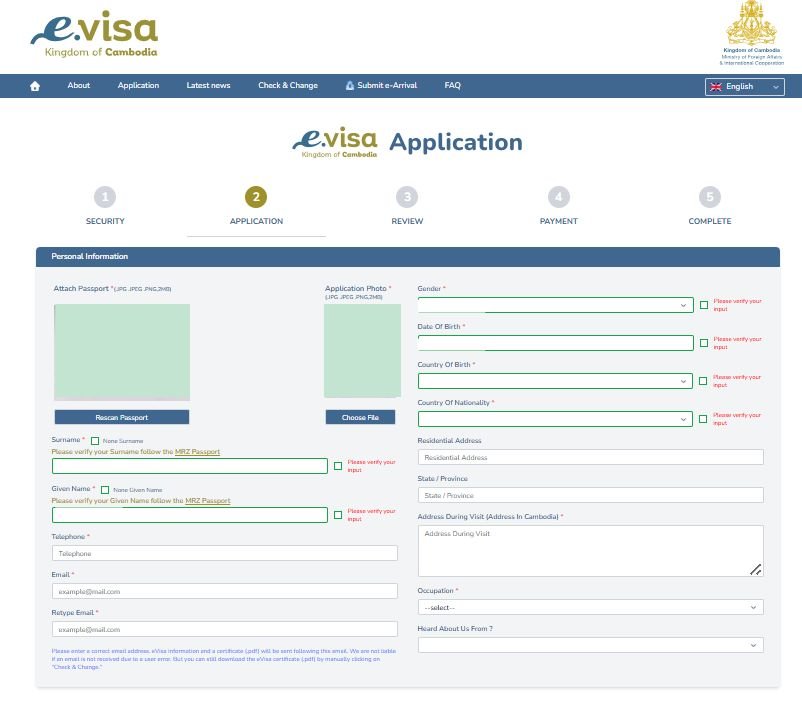Open the Check & Change menu item
Screen dimensions: 802x701
(x=288, y=86)
